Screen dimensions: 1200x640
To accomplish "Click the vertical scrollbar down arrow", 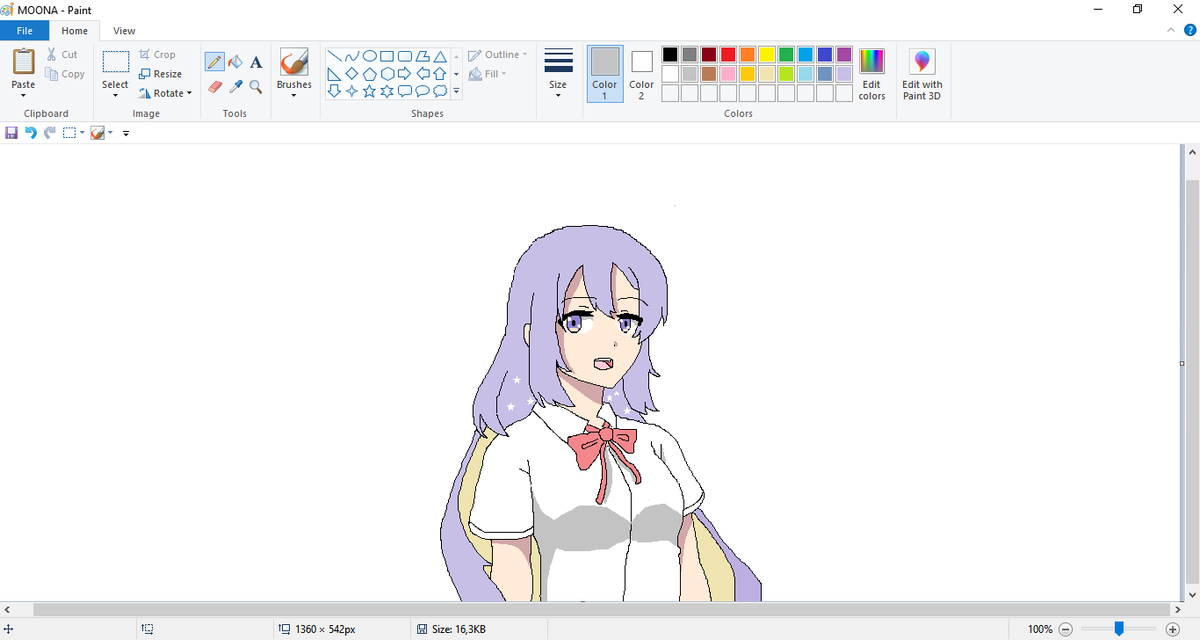I will coord(1191,594).
